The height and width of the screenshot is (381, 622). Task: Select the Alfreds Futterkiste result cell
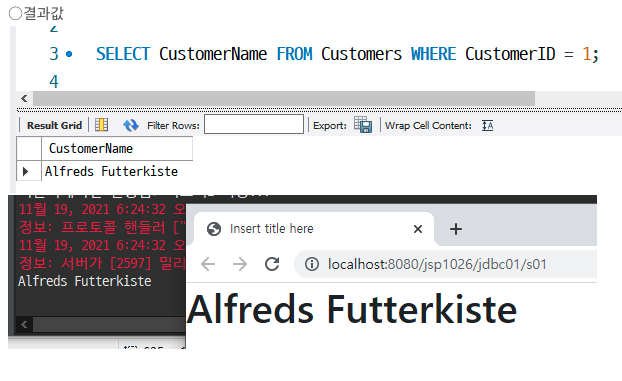pos(111,171)
